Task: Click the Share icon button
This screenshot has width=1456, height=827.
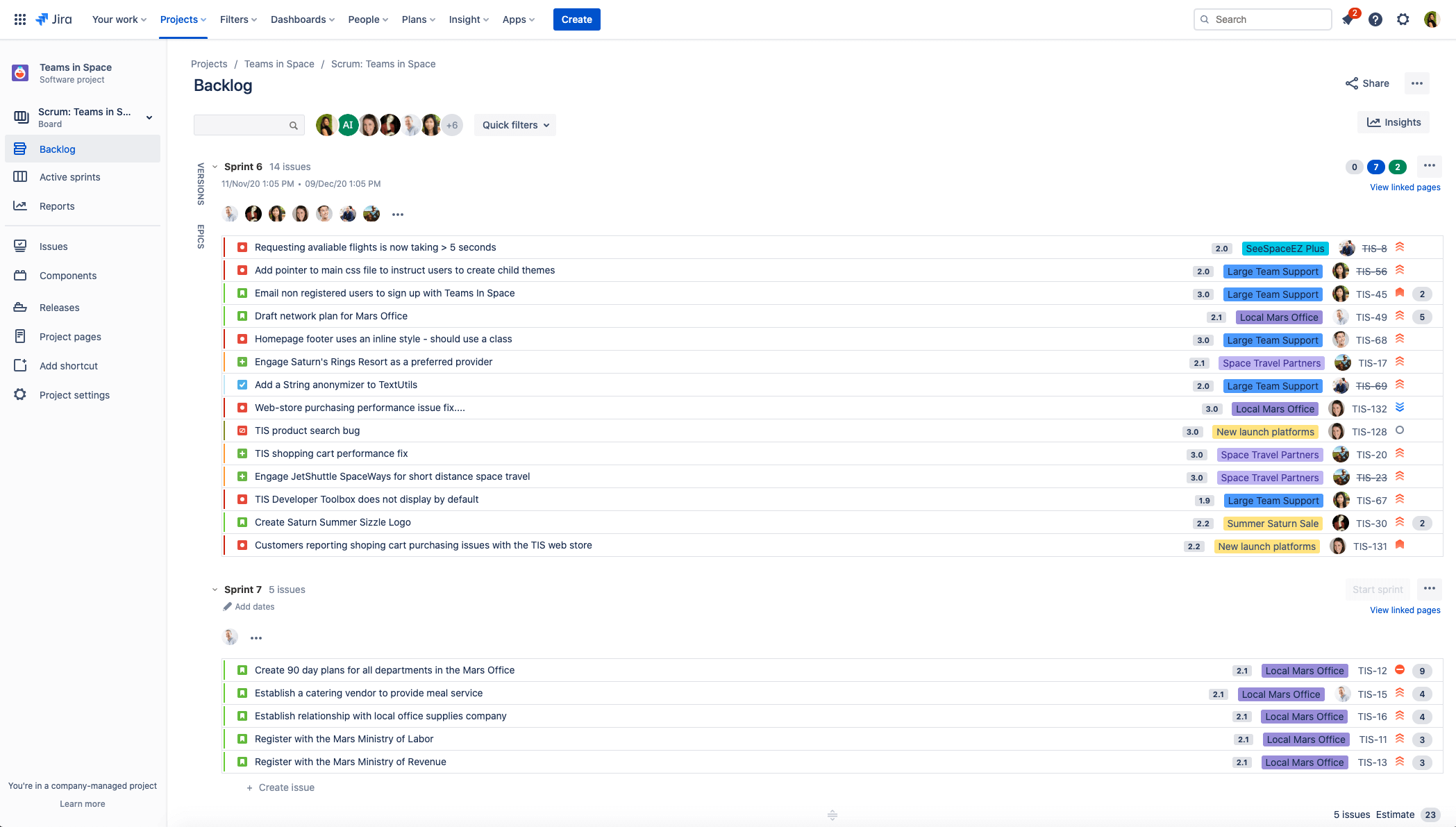Action: click(x=1352, y=83)
